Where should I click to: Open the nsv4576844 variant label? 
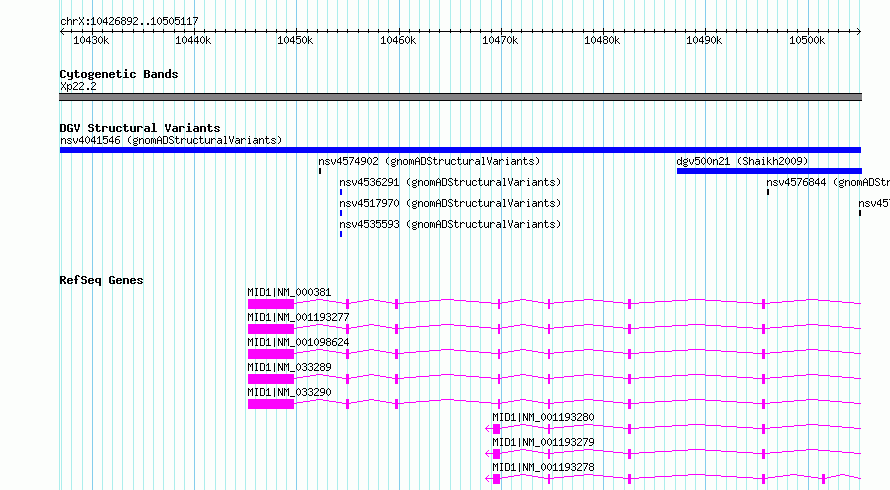tap(828, 182)
